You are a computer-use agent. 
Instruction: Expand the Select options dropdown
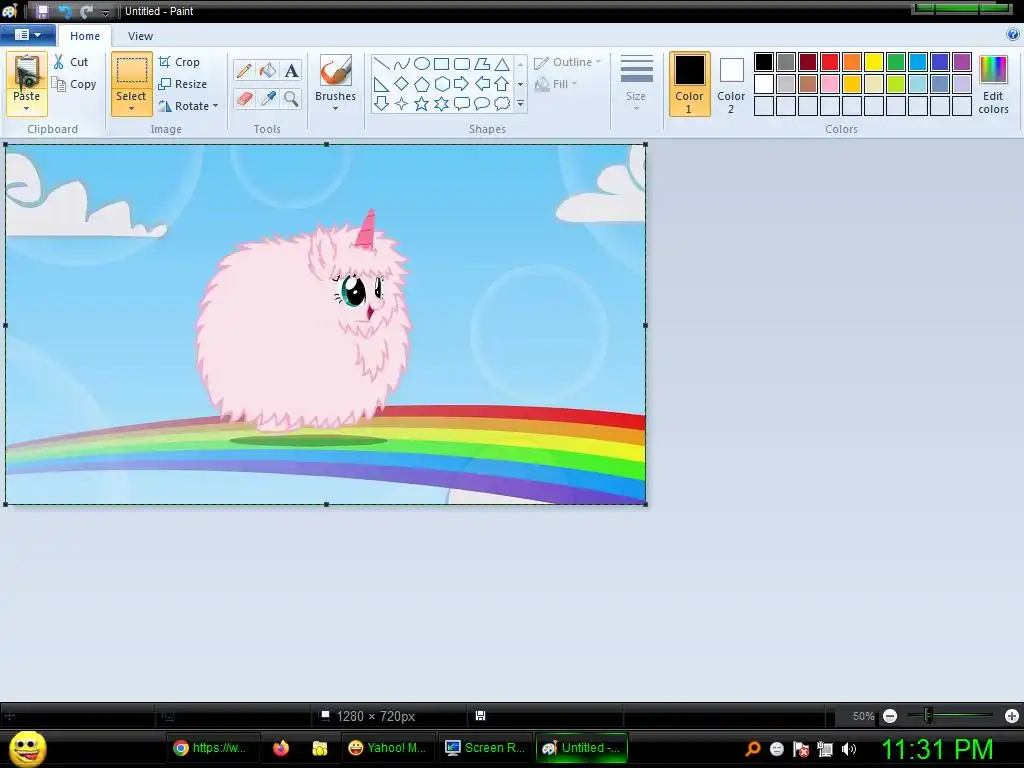click(131, 108)
